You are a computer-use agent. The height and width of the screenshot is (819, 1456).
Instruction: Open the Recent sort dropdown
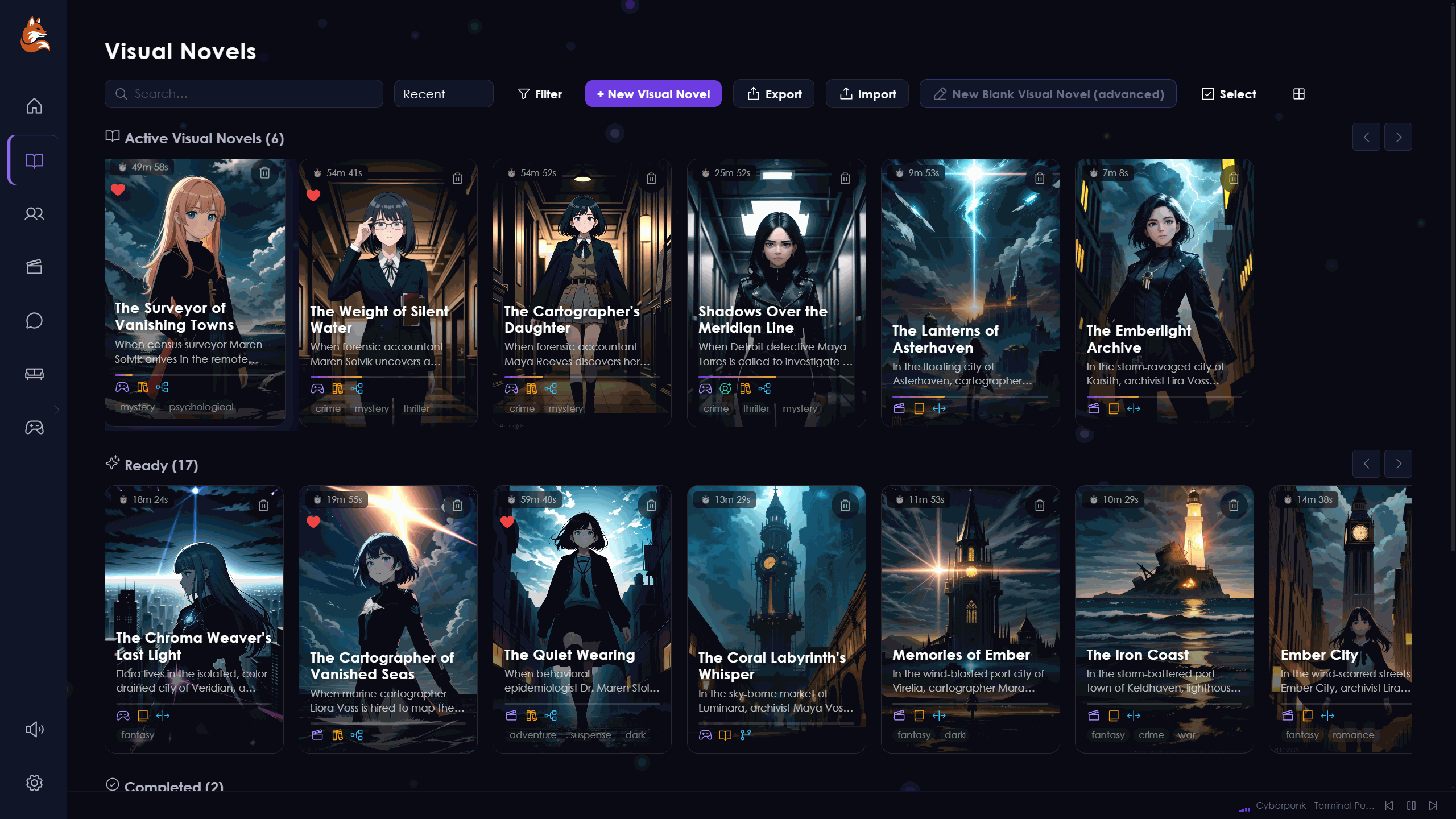click(444, 94)
